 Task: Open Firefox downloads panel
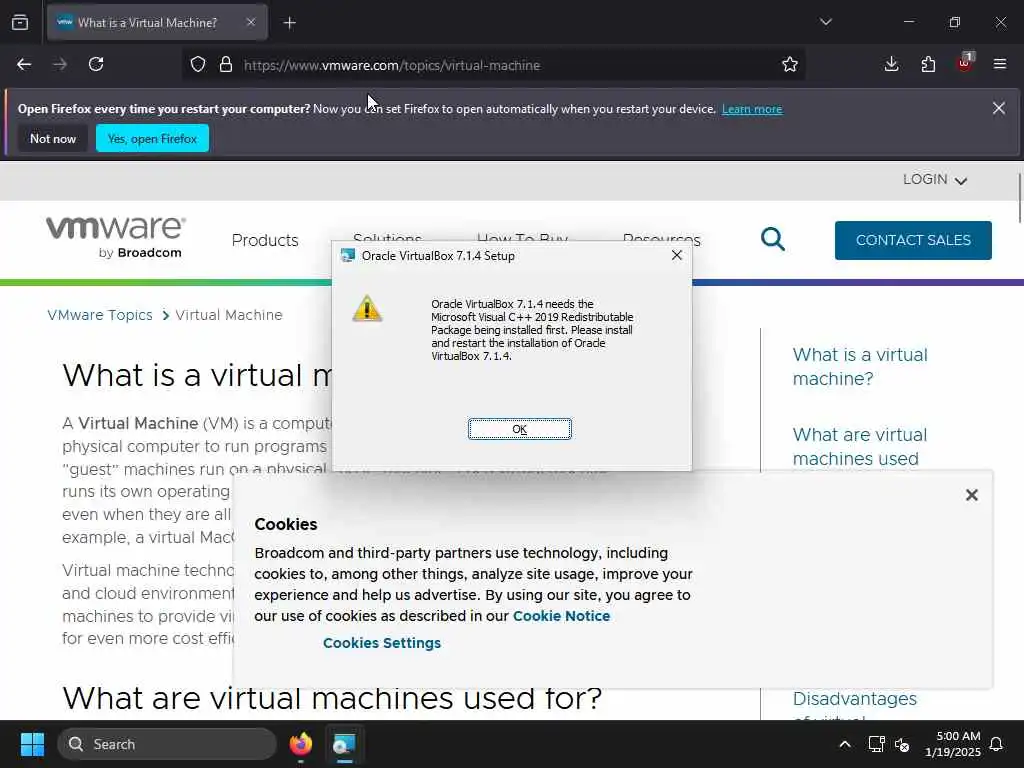pos(891,64)
